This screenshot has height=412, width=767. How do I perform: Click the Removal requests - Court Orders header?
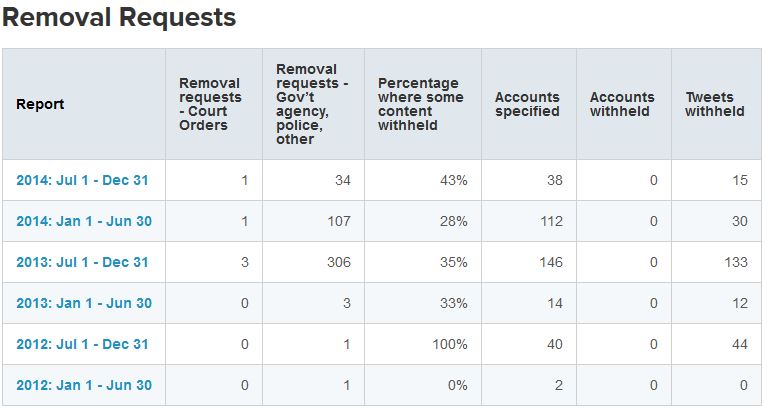pos(210,104)
